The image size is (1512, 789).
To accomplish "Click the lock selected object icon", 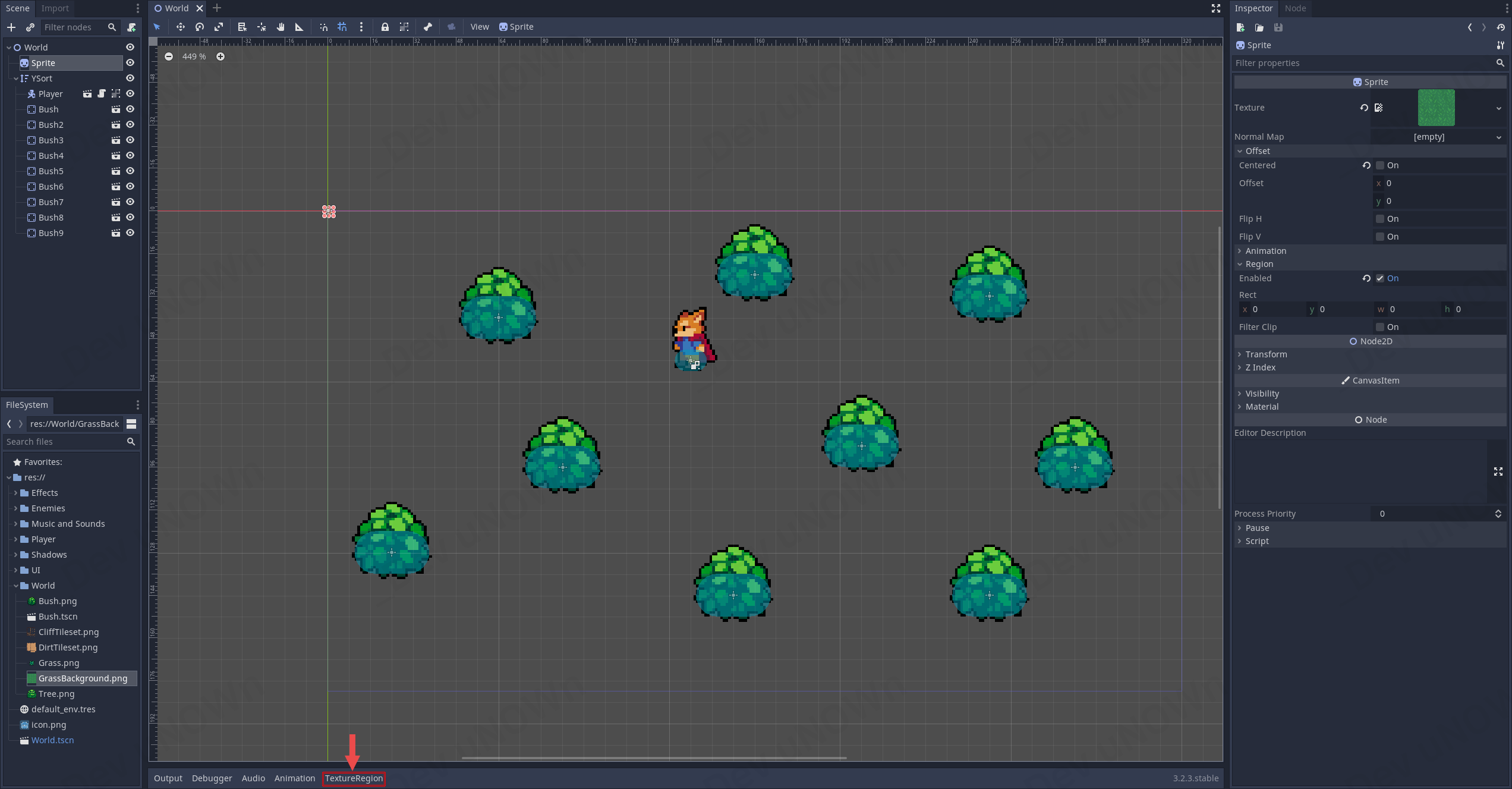I will tap(385, 27).
